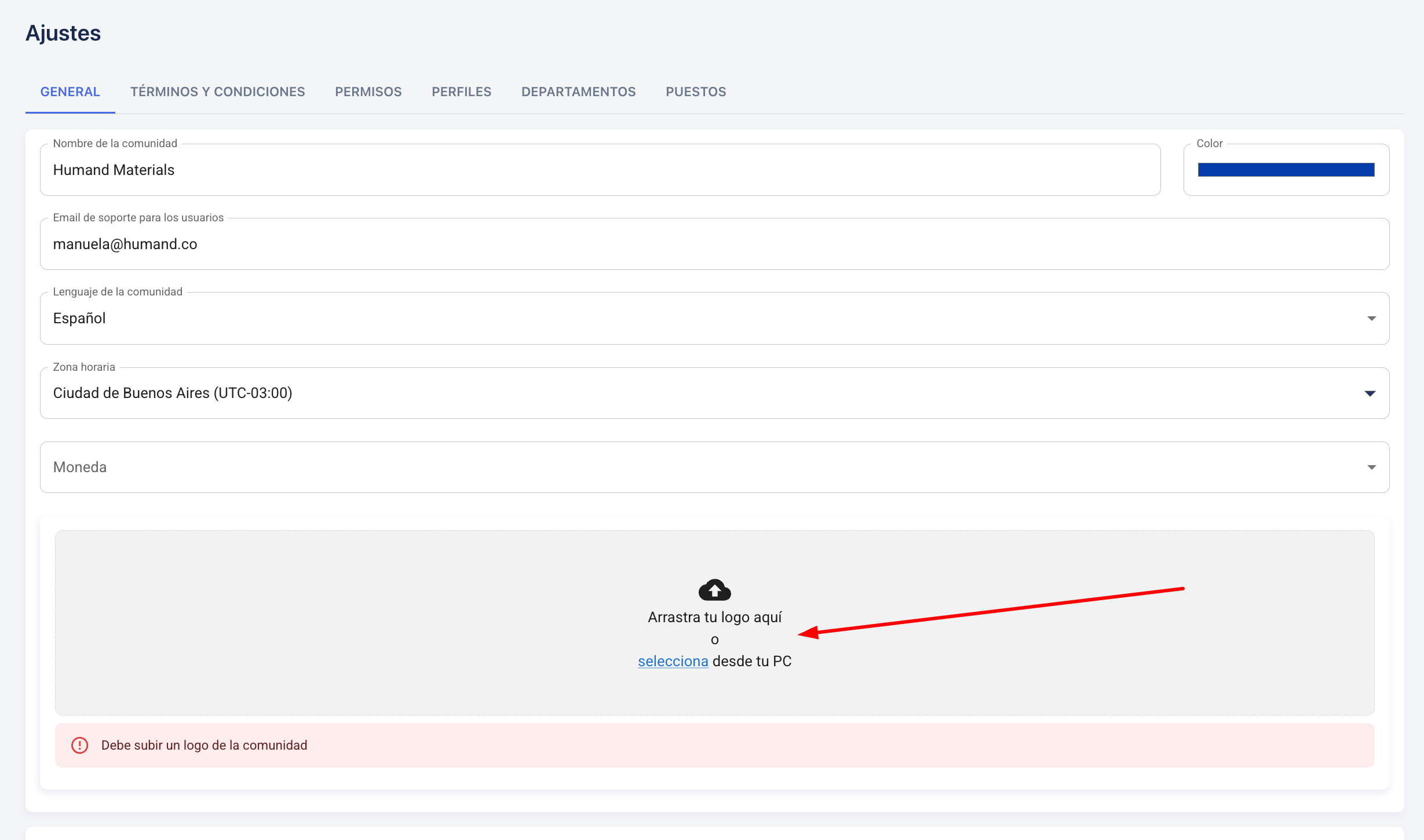Screen dimensions: 1424x840
Task: Click the 'Debe subir un logo' error message
Action: click(x=204, y=745)
